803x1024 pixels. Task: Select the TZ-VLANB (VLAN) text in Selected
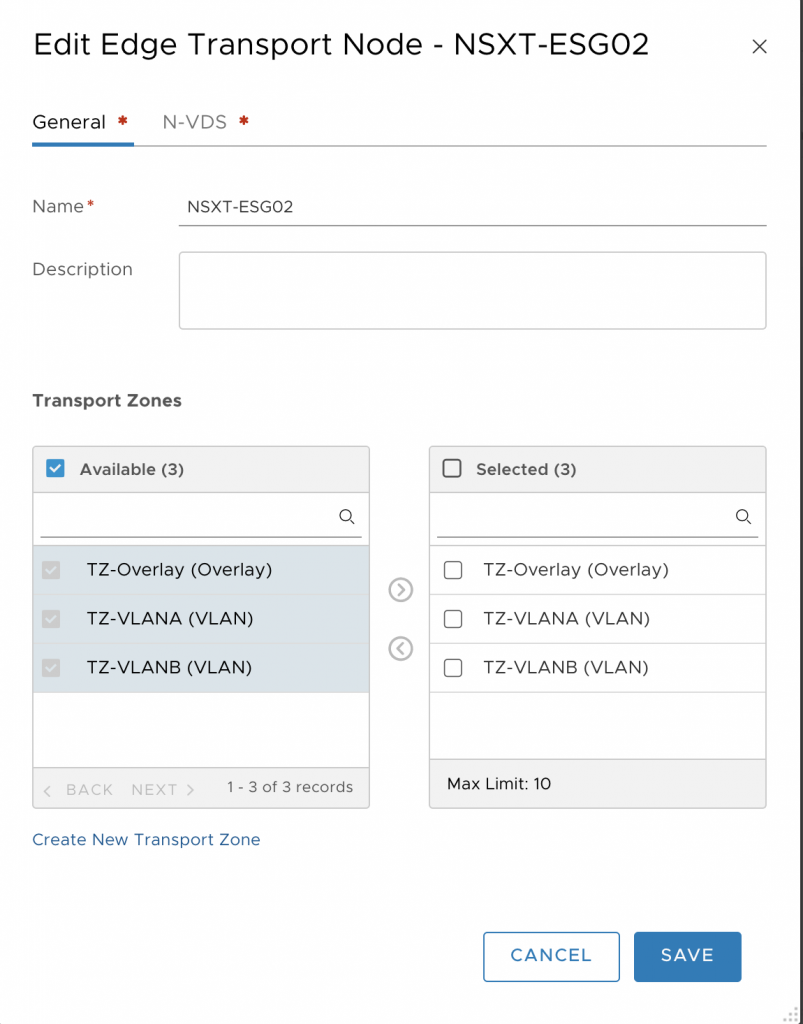(x=566, y=667)
